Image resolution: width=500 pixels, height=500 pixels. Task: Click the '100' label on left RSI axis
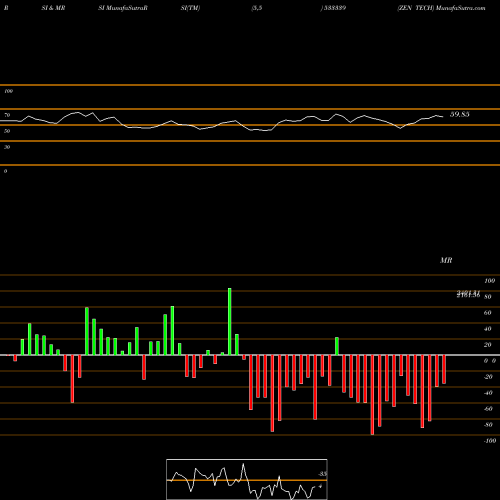pos(8,91)
